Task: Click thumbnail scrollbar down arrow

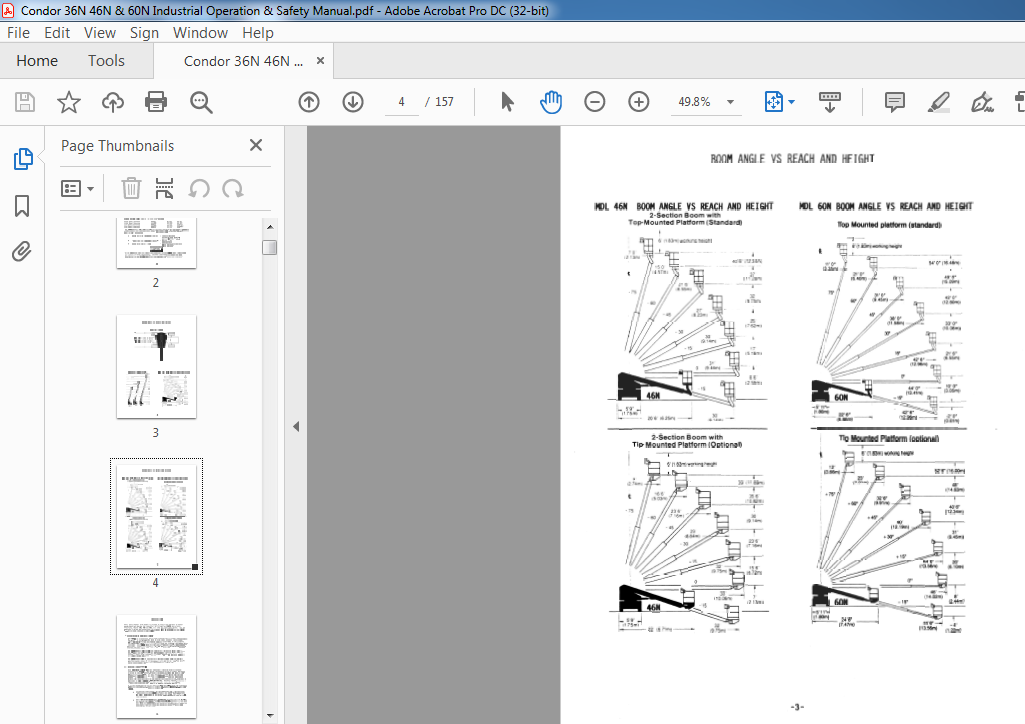Action: (x=269, y=716)
